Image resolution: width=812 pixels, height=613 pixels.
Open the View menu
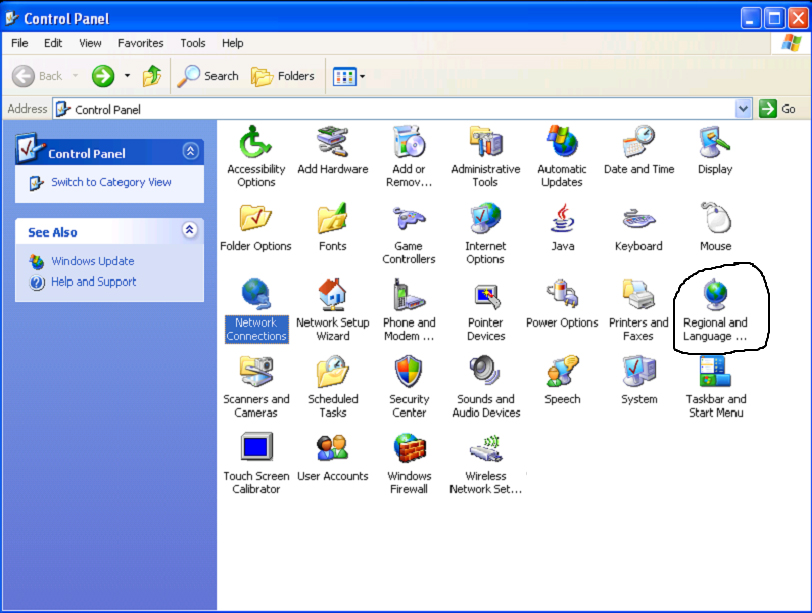tap(90, 43)
